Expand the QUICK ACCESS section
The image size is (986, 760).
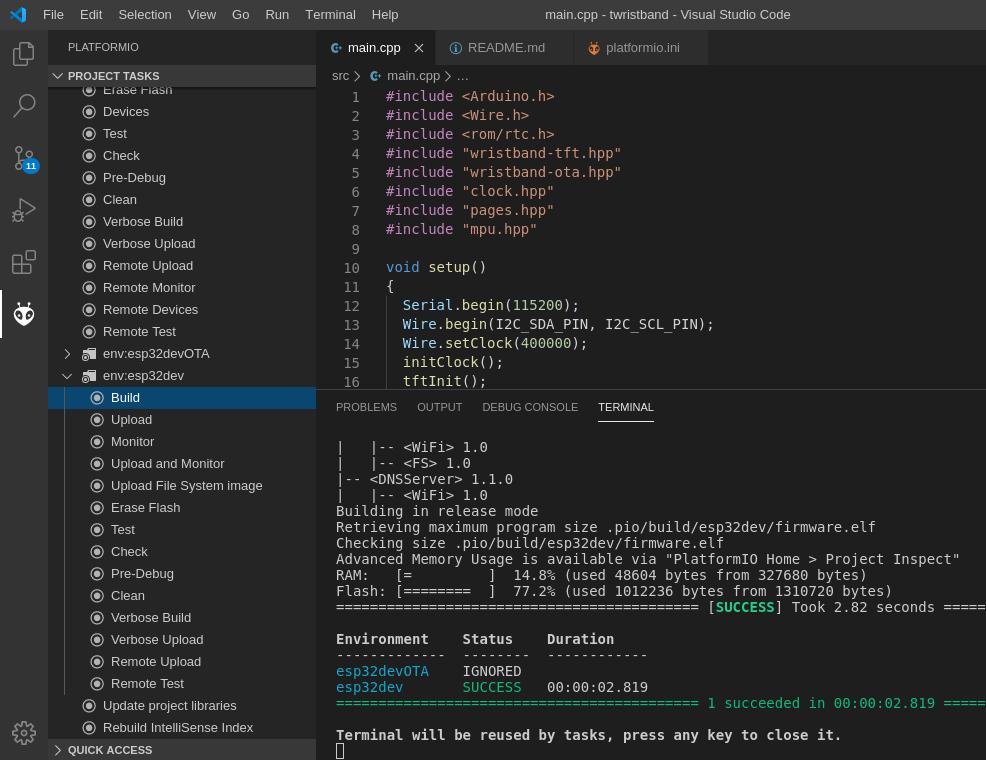58,750
